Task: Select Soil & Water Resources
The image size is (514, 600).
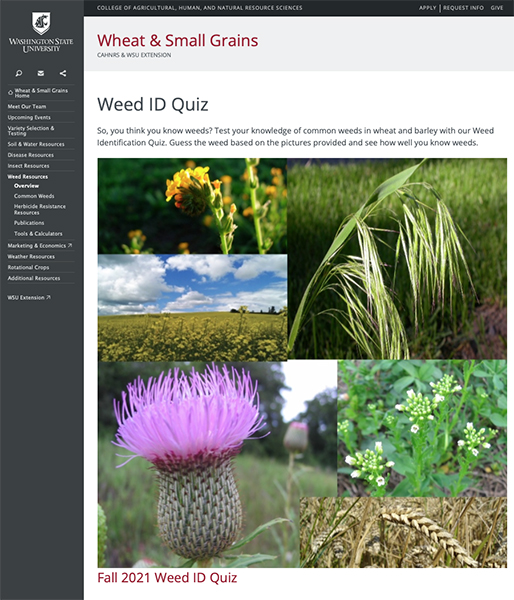Action: [x=36, y=144]
